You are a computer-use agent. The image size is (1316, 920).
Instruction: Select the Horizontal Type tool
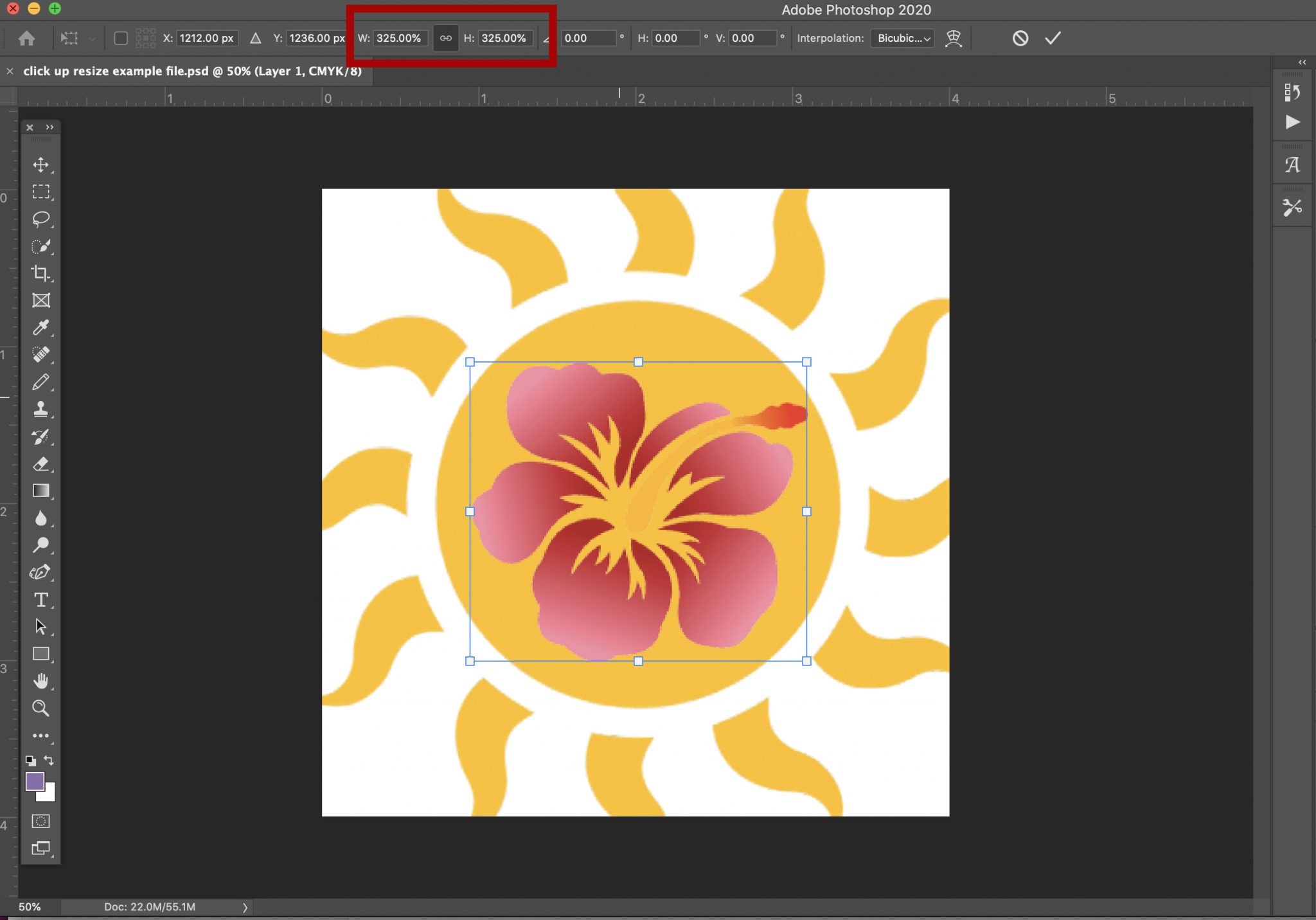41,600
